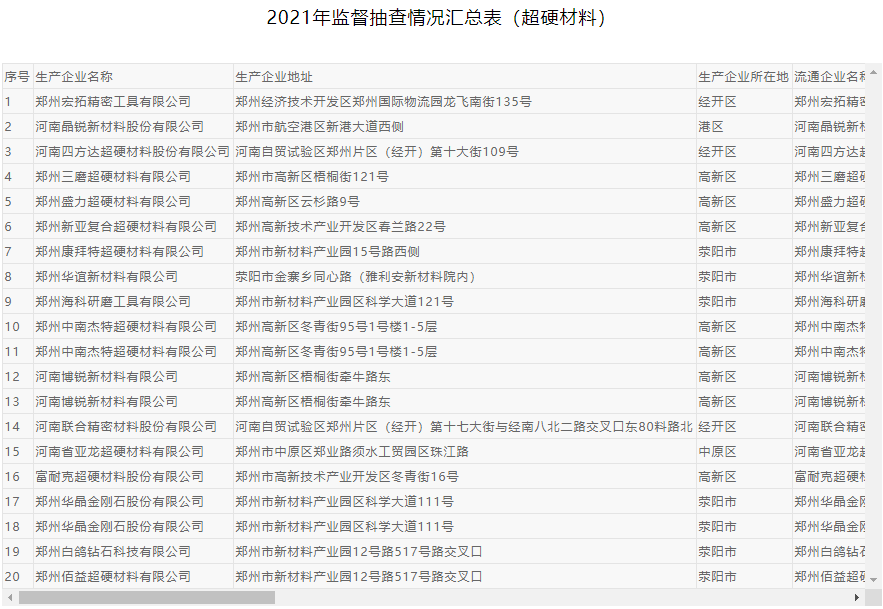Viewport: 883px width, 609px height.
Task: Select address 郑州高新区梧桐街牵牛路东 in row 12
Action: (465, 376)
